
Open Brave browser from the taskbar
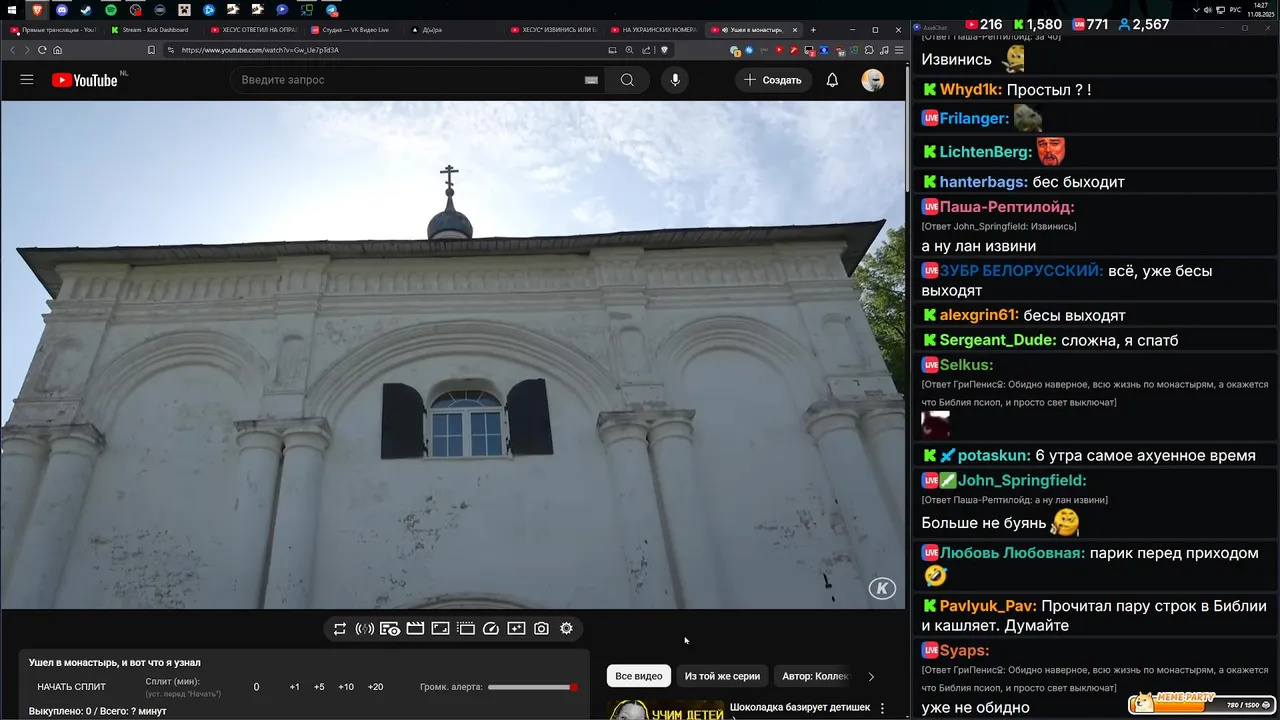(x=38, y=10)
